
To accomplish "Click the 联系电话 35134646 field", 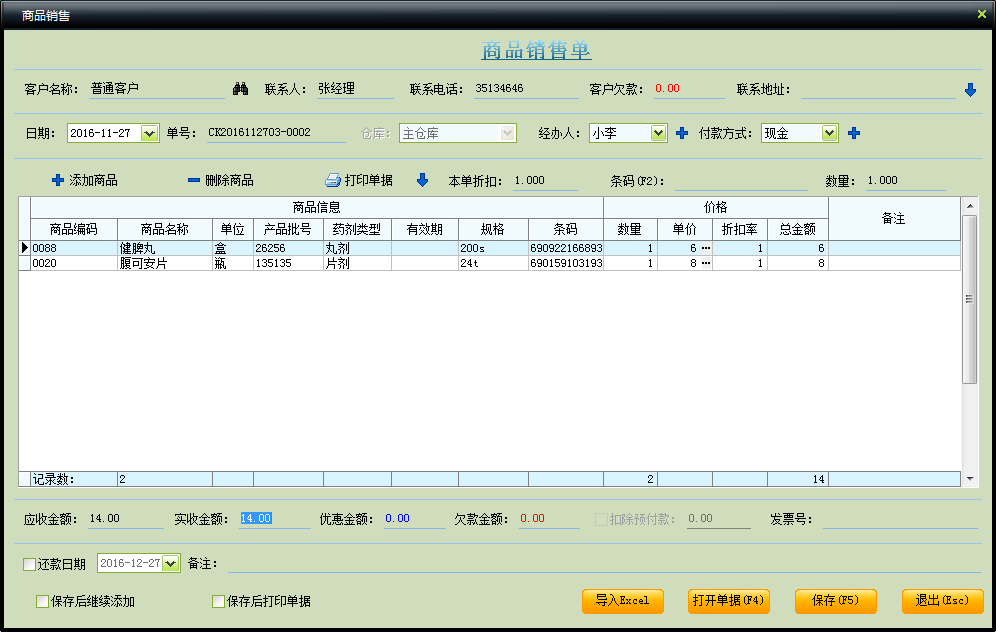I will [x=526, y=89].
